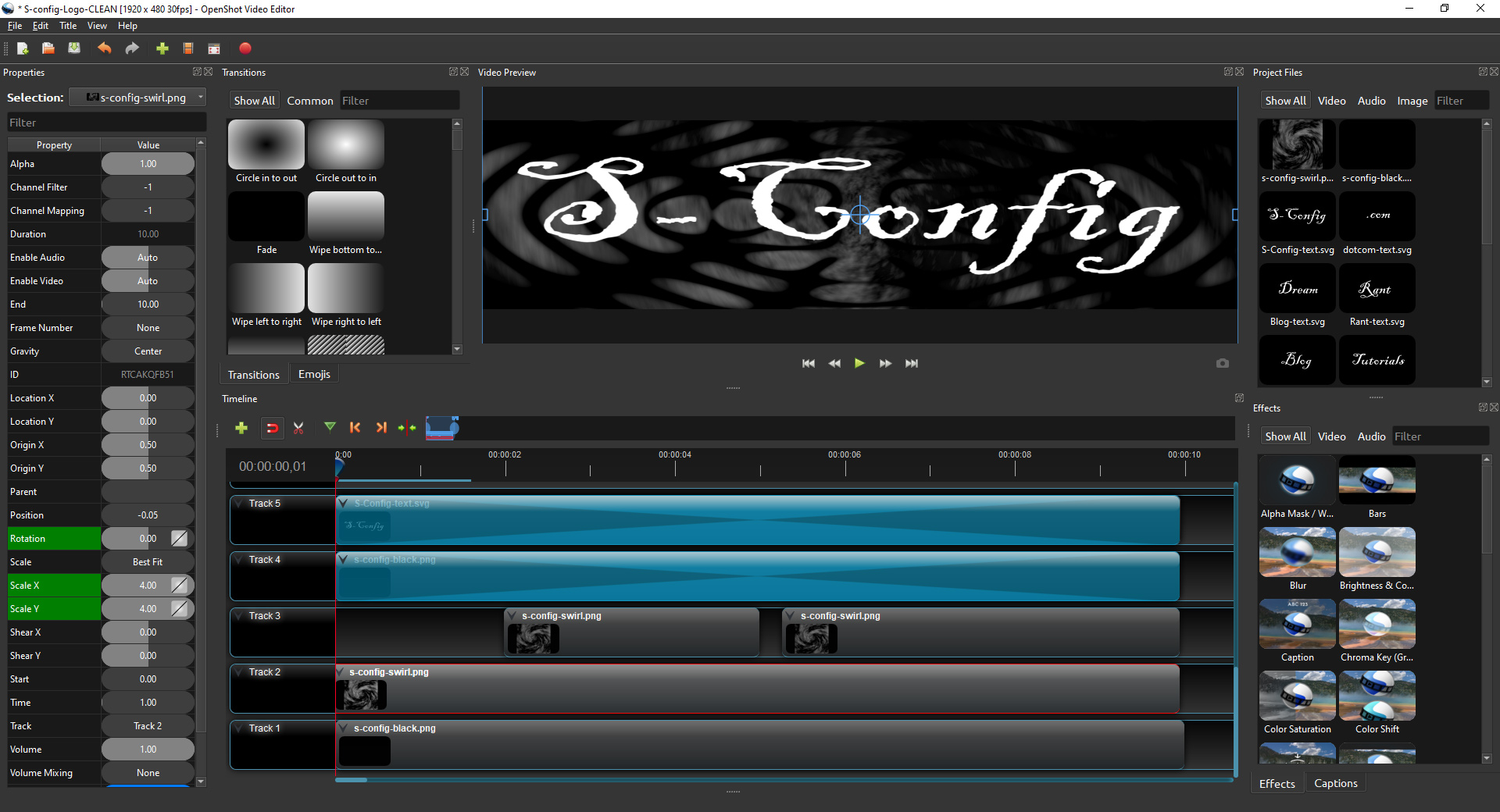Filter Project Files by Audio
The width and height of the screenshot is (1500, 812).
(x=1371, y=101)
